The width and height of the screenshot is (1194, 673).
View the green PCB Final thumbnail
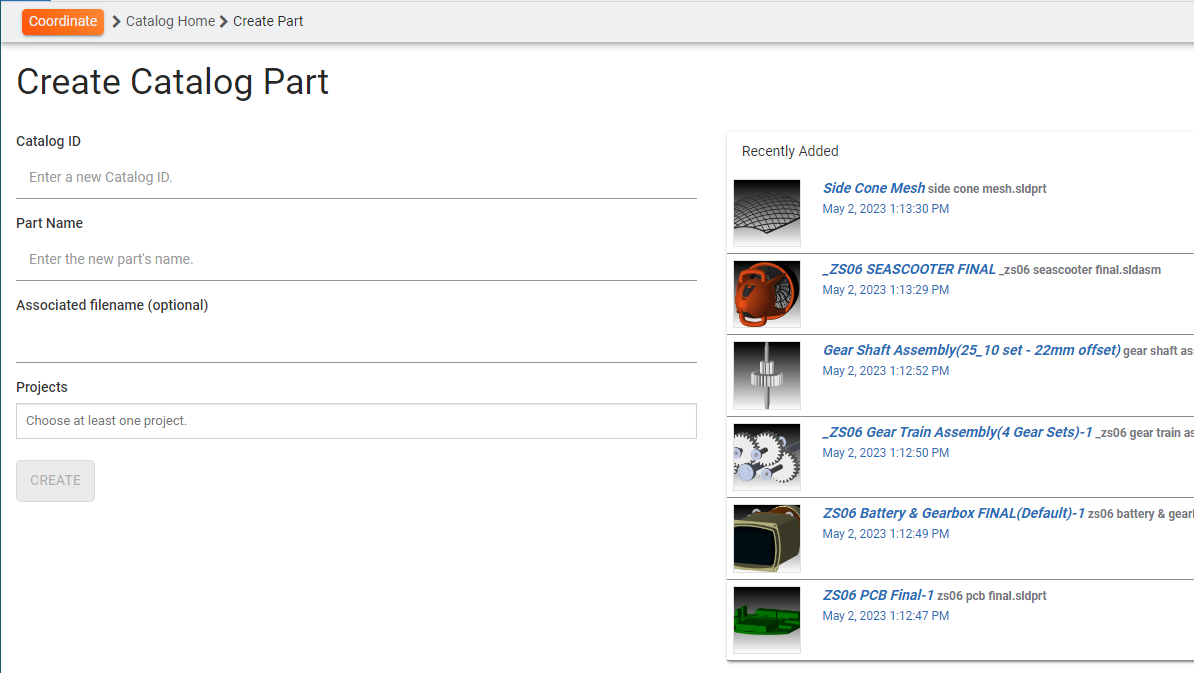pyautogui.click(x=767, y=620)
